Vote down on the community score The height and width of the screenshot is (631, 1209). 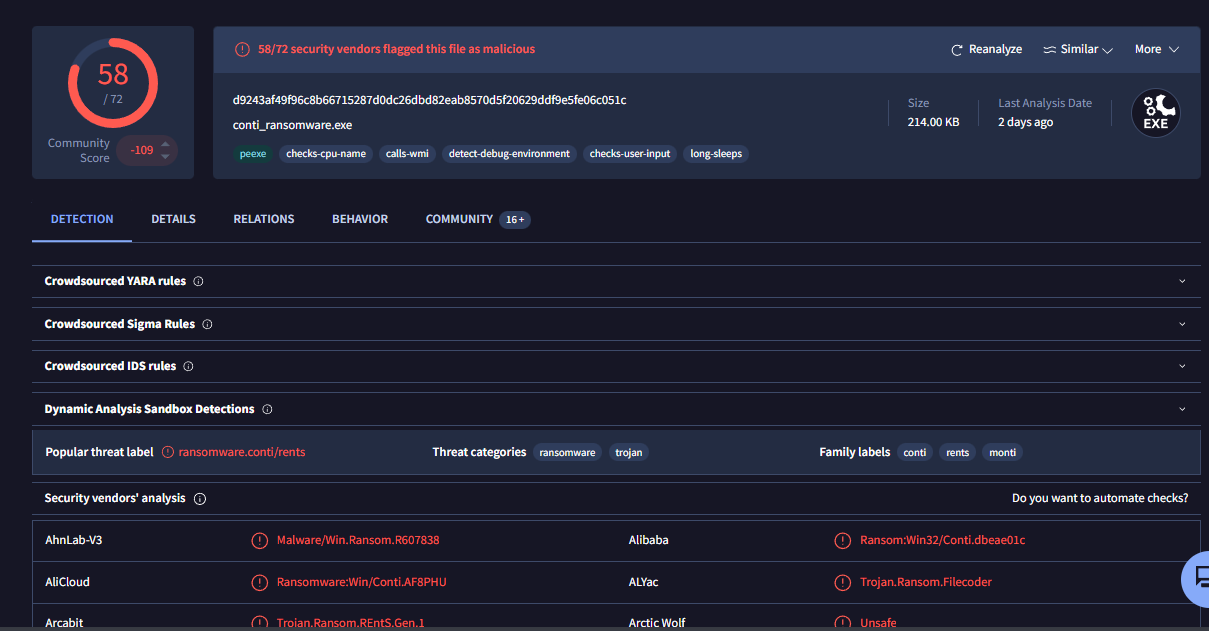tap(166, 157)
